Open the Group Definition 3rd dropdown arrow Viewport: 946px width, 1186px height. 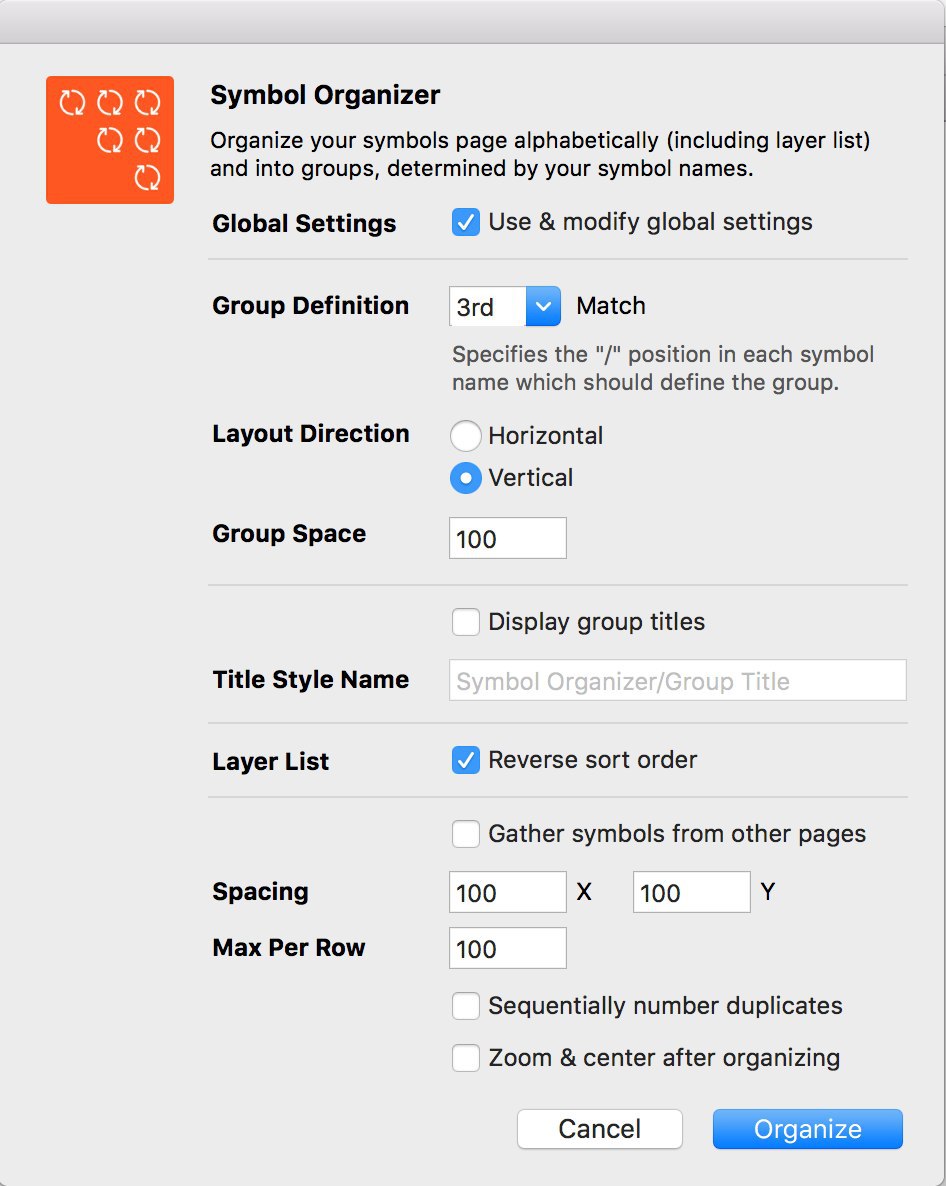(543, 306)
